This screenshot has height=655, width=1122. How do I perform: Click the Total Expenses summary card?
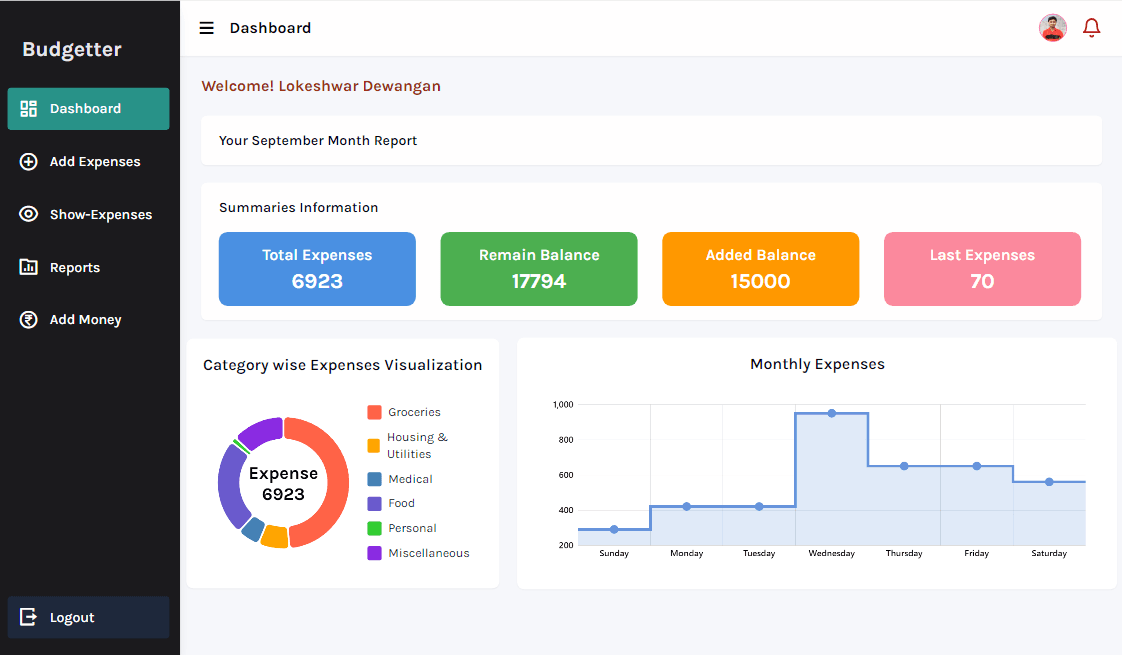[x=317, y=269]
